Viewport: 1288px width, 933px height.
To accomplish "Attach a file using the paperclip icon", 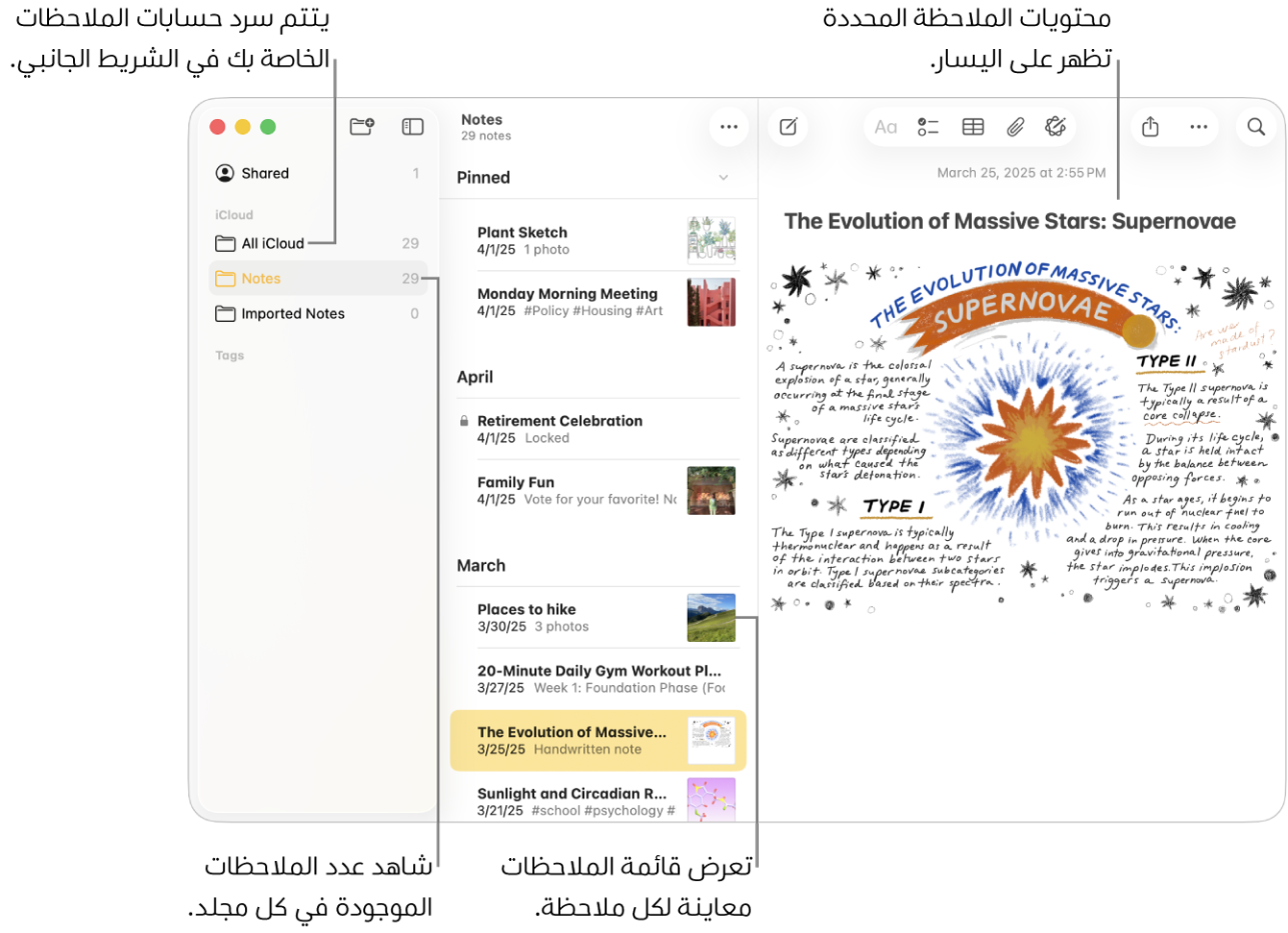I will [x=1015, y=127].
